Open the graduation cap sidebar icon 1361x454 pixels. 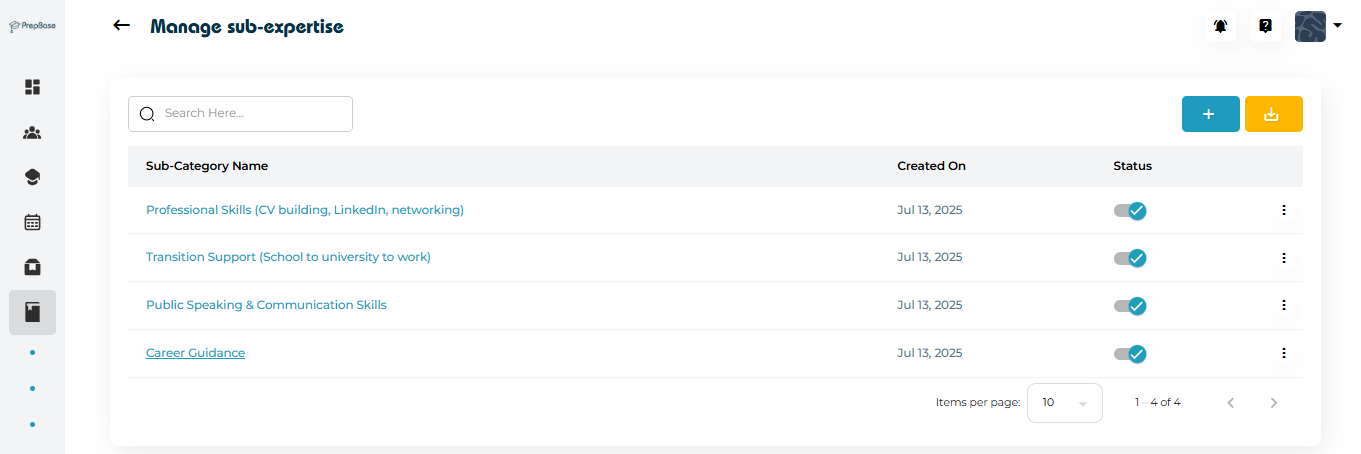[32, 177]
